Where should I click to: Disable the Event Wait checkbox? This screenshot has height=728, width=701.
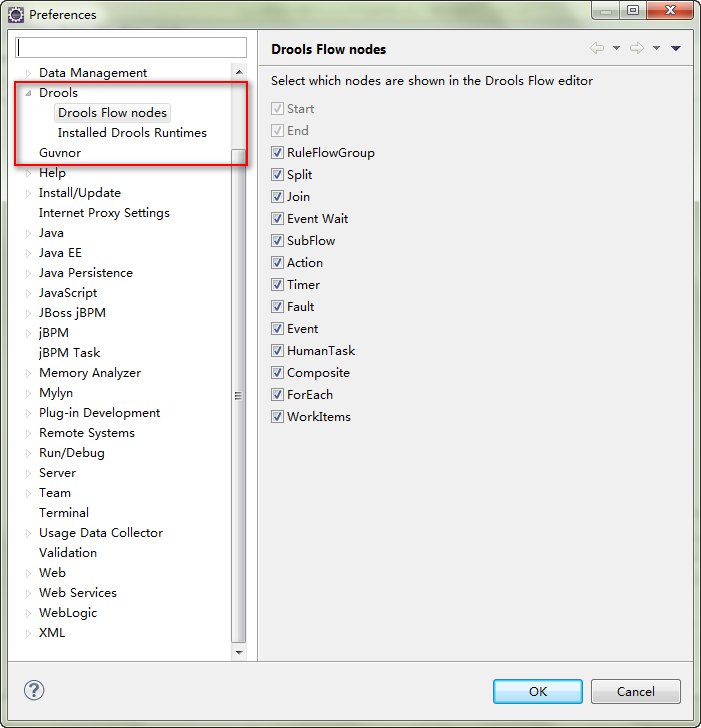[x=277, y=218]
